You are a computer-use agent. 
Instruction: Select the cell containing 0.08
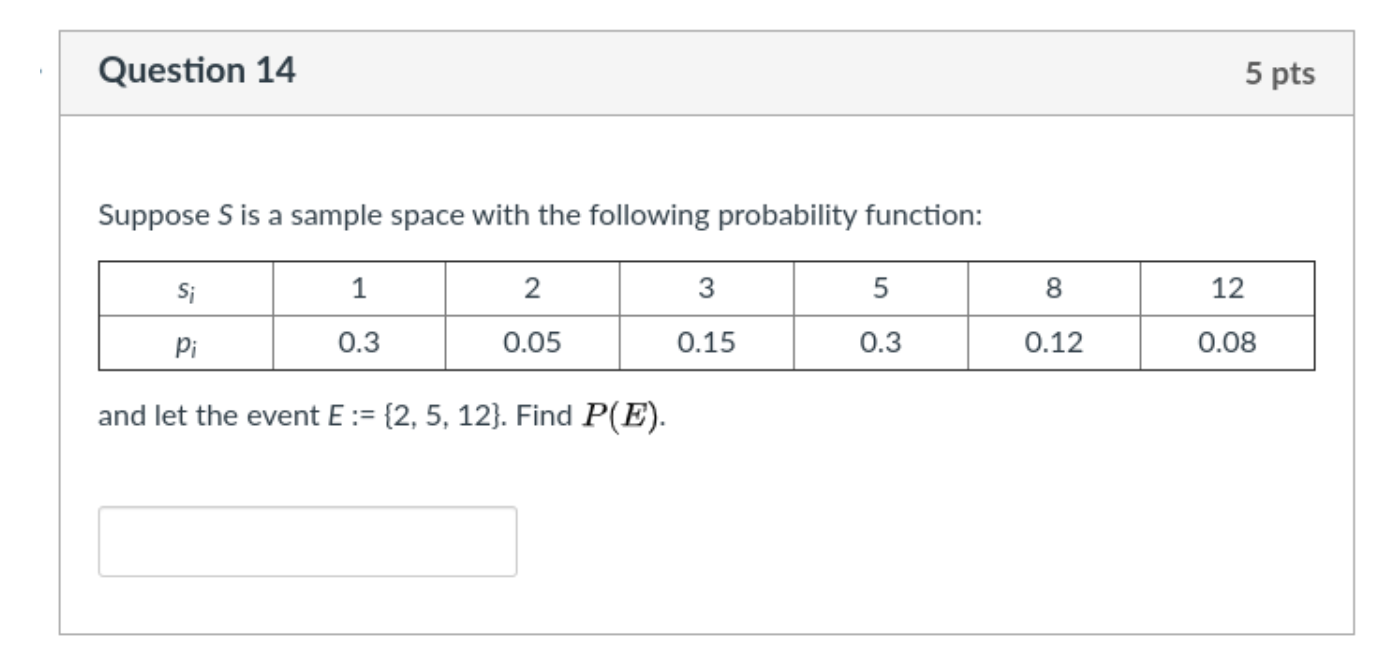[1228, 341]
